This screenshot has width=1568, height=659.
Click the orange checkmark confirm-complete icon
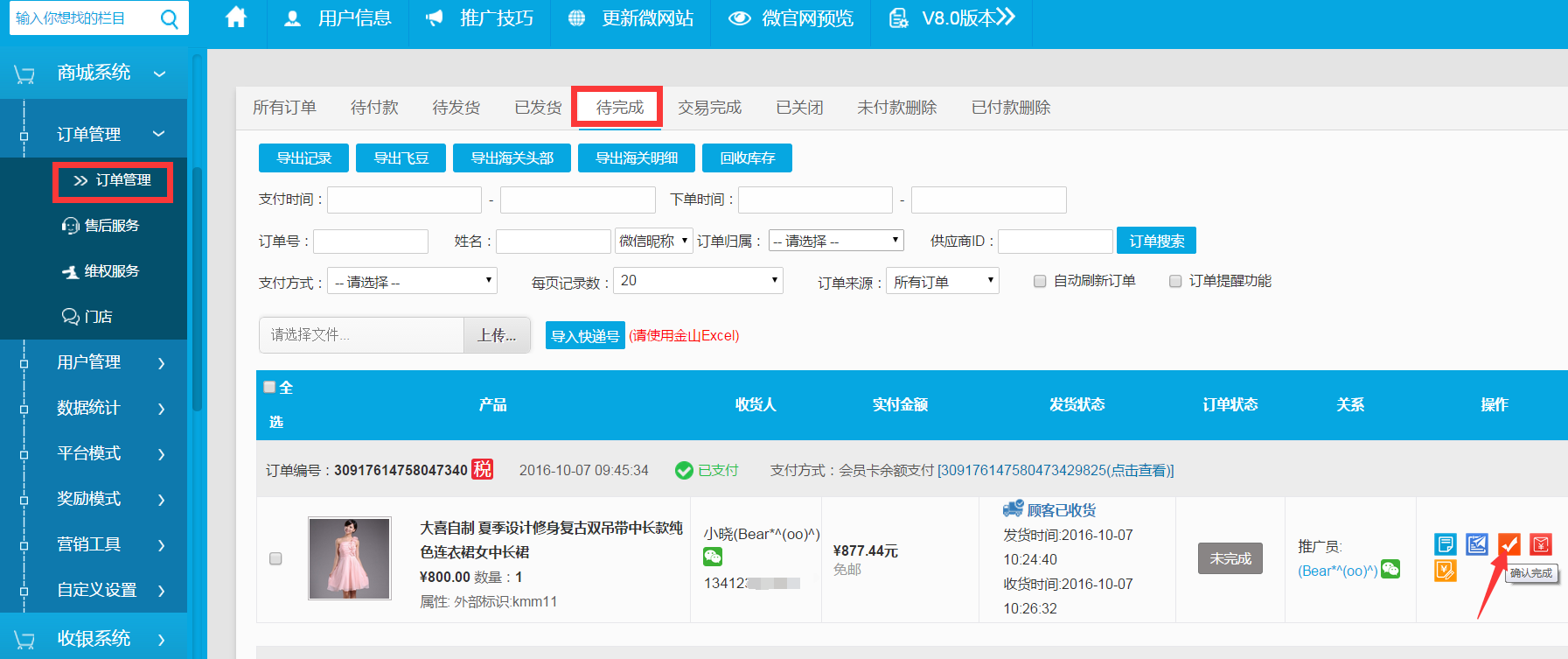1509,544
